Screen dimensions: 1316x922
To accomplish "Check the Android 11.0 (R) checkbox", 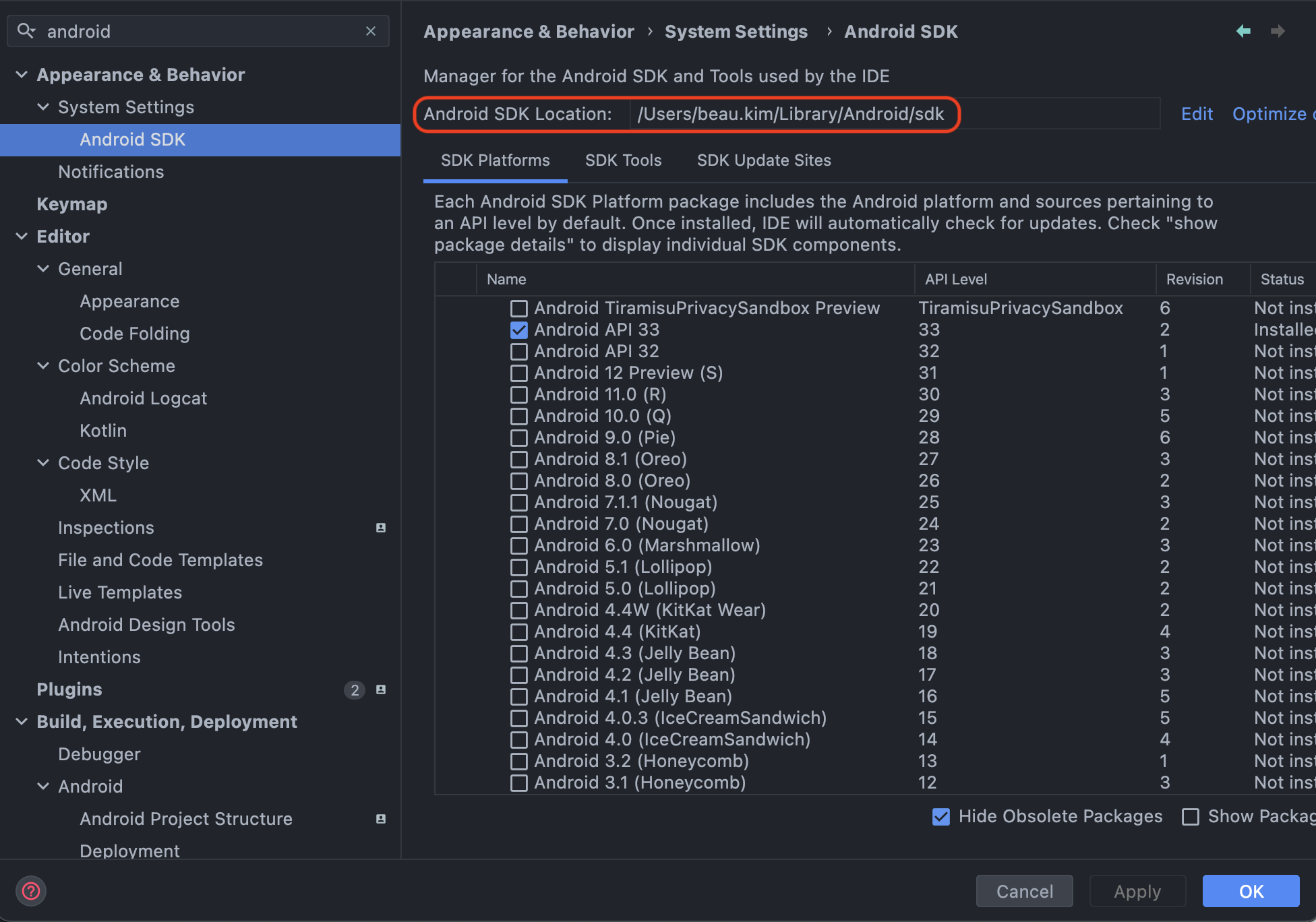I will point(518,395).
